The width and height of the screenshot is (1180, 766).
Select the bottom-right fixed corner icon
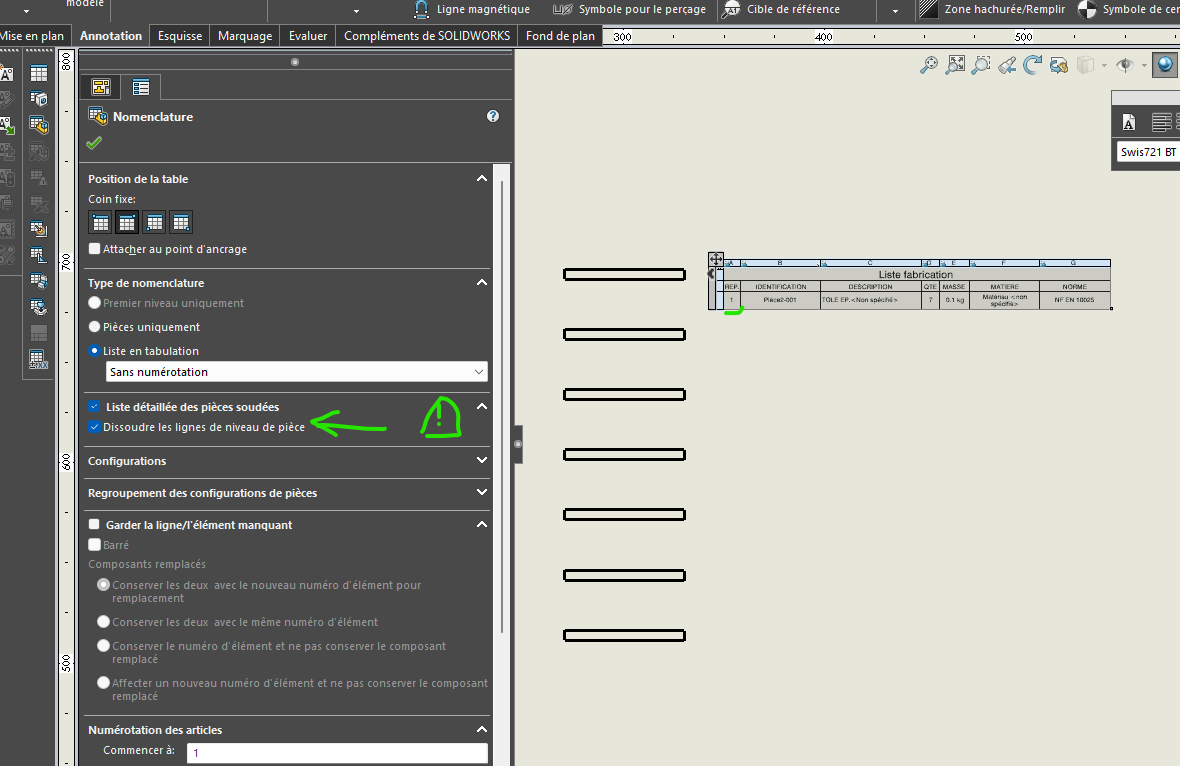point(181,222)
